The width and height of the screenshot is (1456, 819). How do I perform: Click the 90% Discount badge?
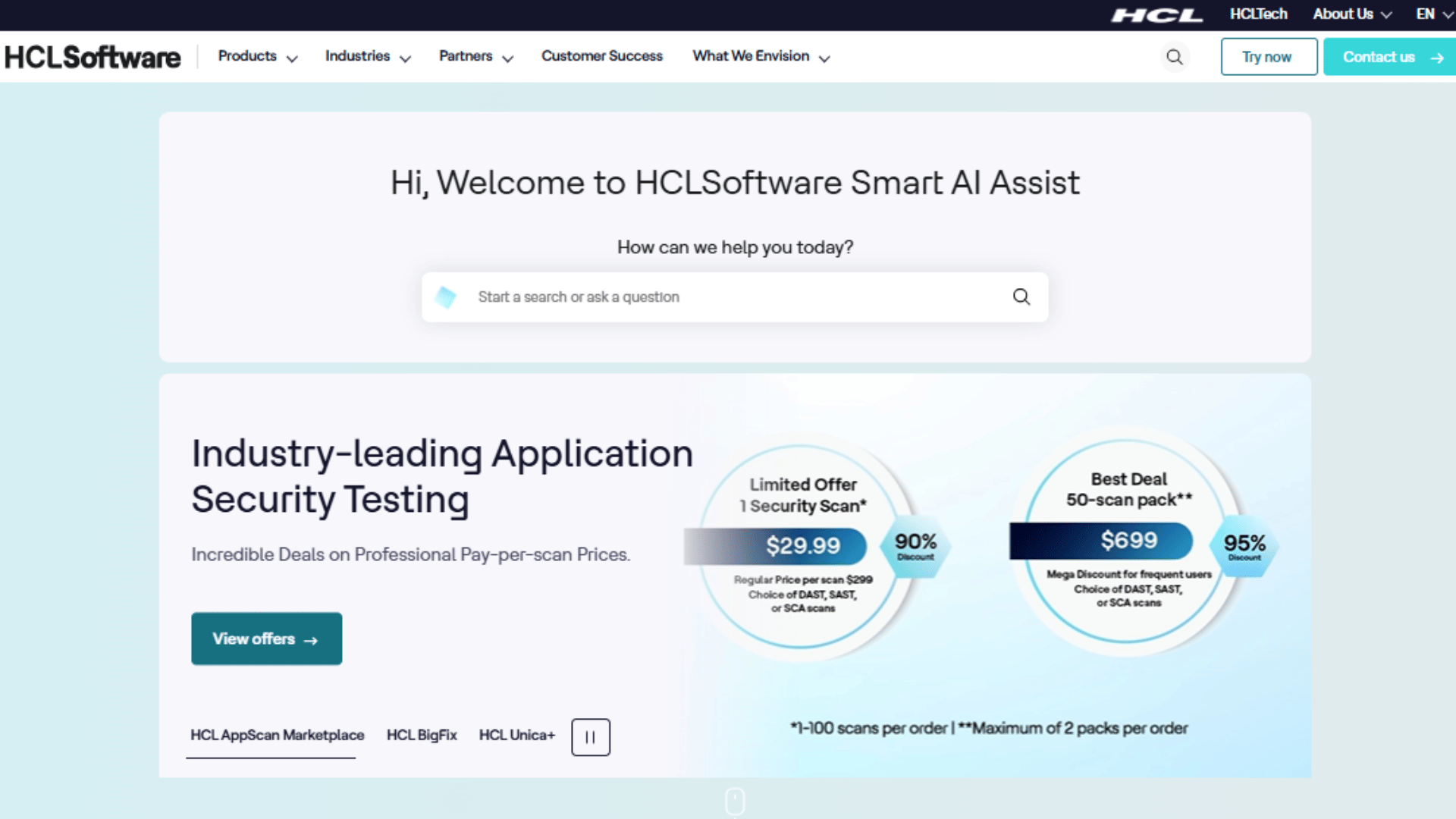click(x=915, y=546)
